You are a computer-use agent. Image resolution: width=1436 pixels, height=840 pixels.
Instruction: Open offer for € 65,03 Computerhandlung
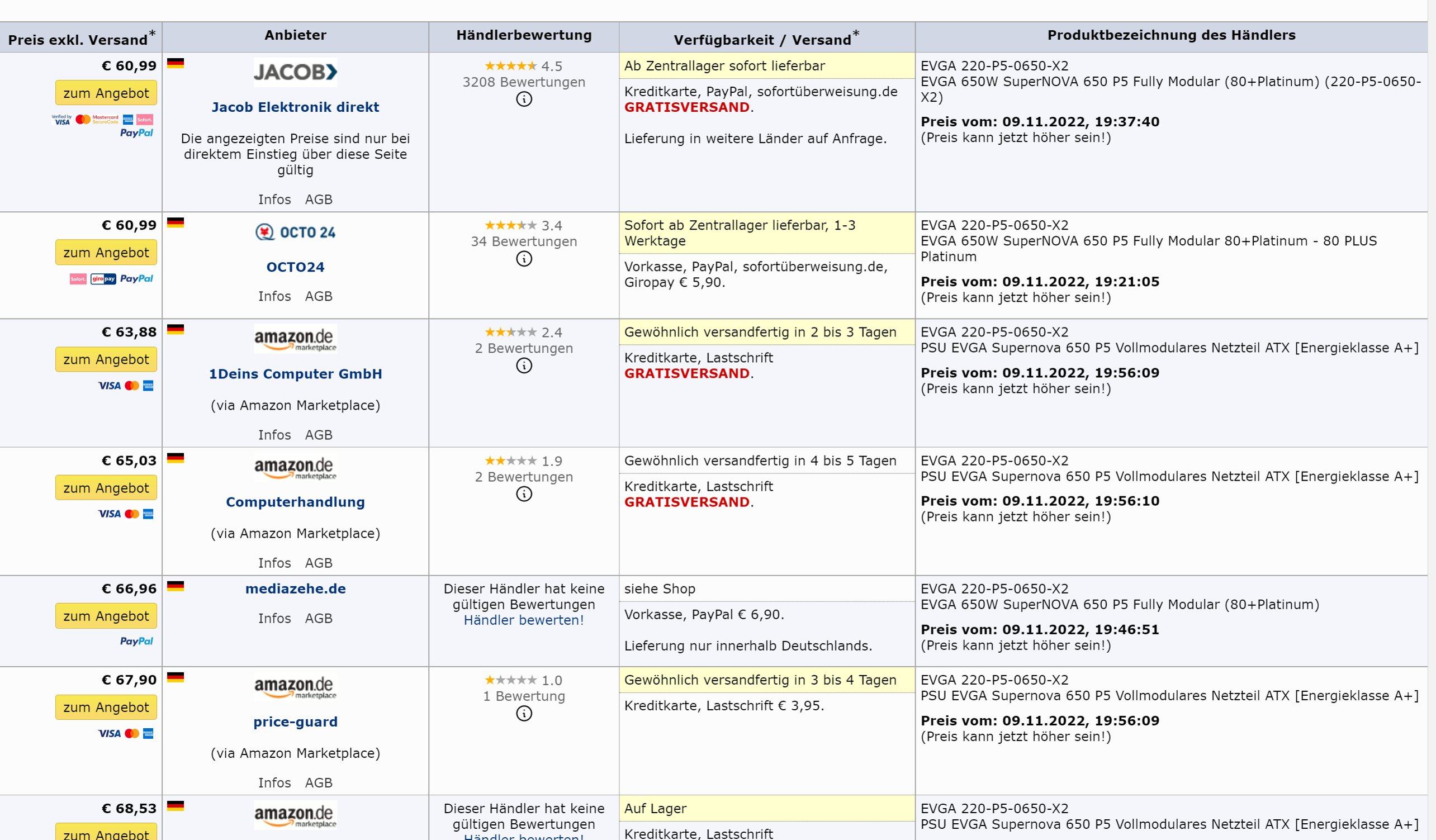pos(106,488)
